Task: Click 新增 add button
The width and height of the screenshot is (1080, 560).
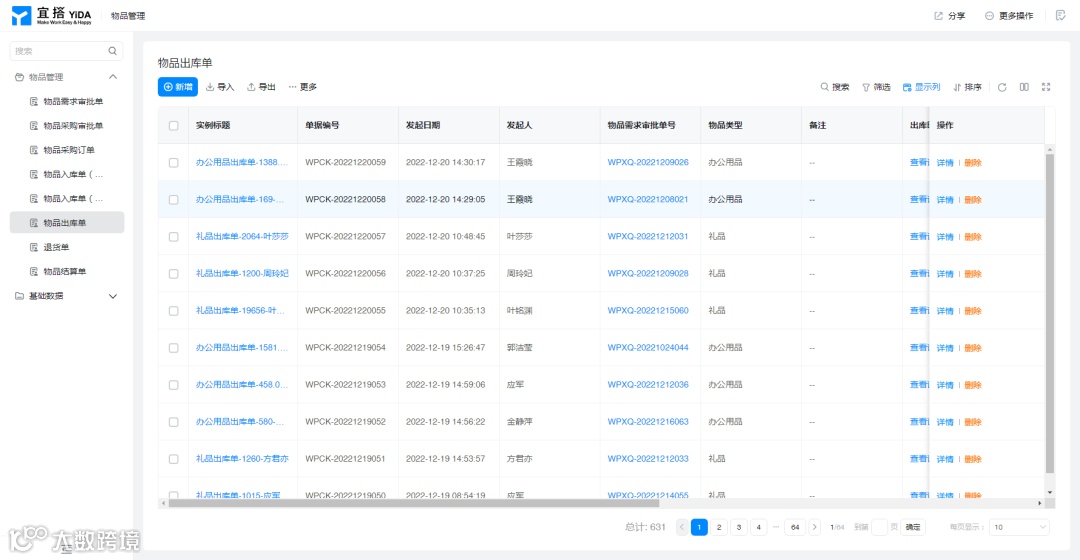Action: [x=178, y=87]
